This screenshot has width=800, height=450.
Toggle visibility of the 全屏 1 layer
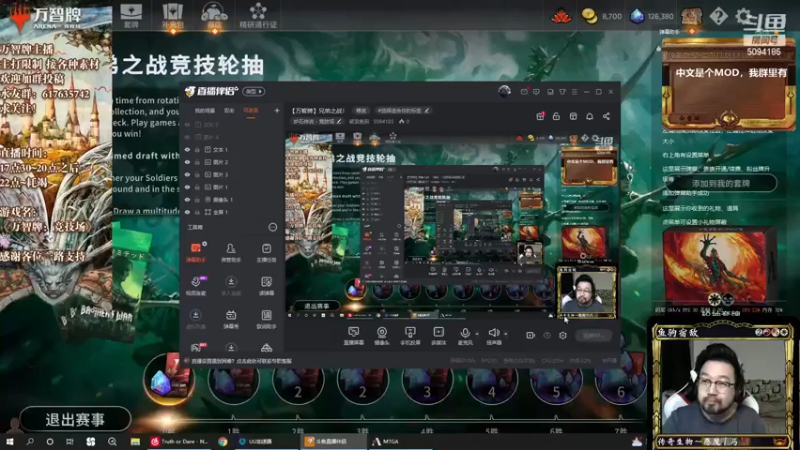coord(187,212)
